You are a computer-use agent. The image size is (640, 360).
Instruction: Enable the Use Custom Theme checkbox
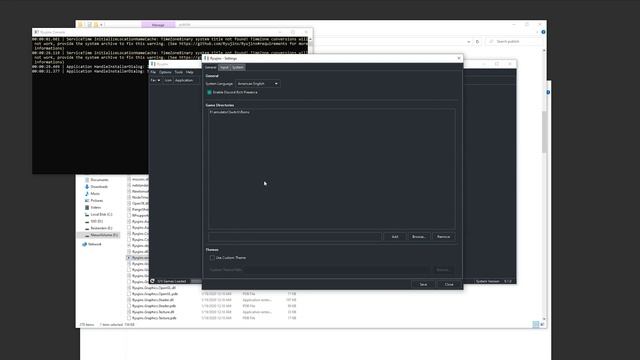[212, 258]
